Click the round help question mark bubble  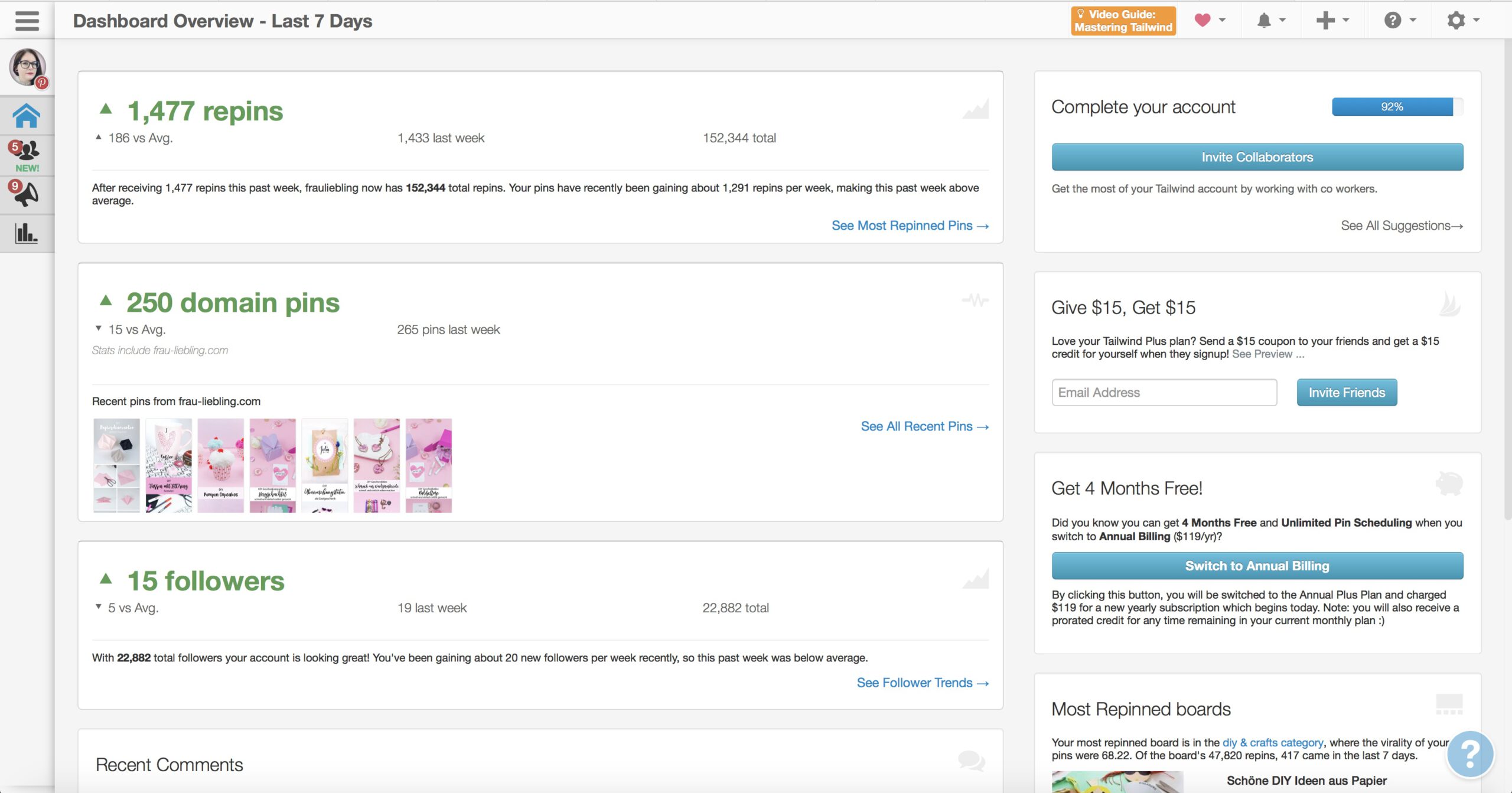[1469, 754]
